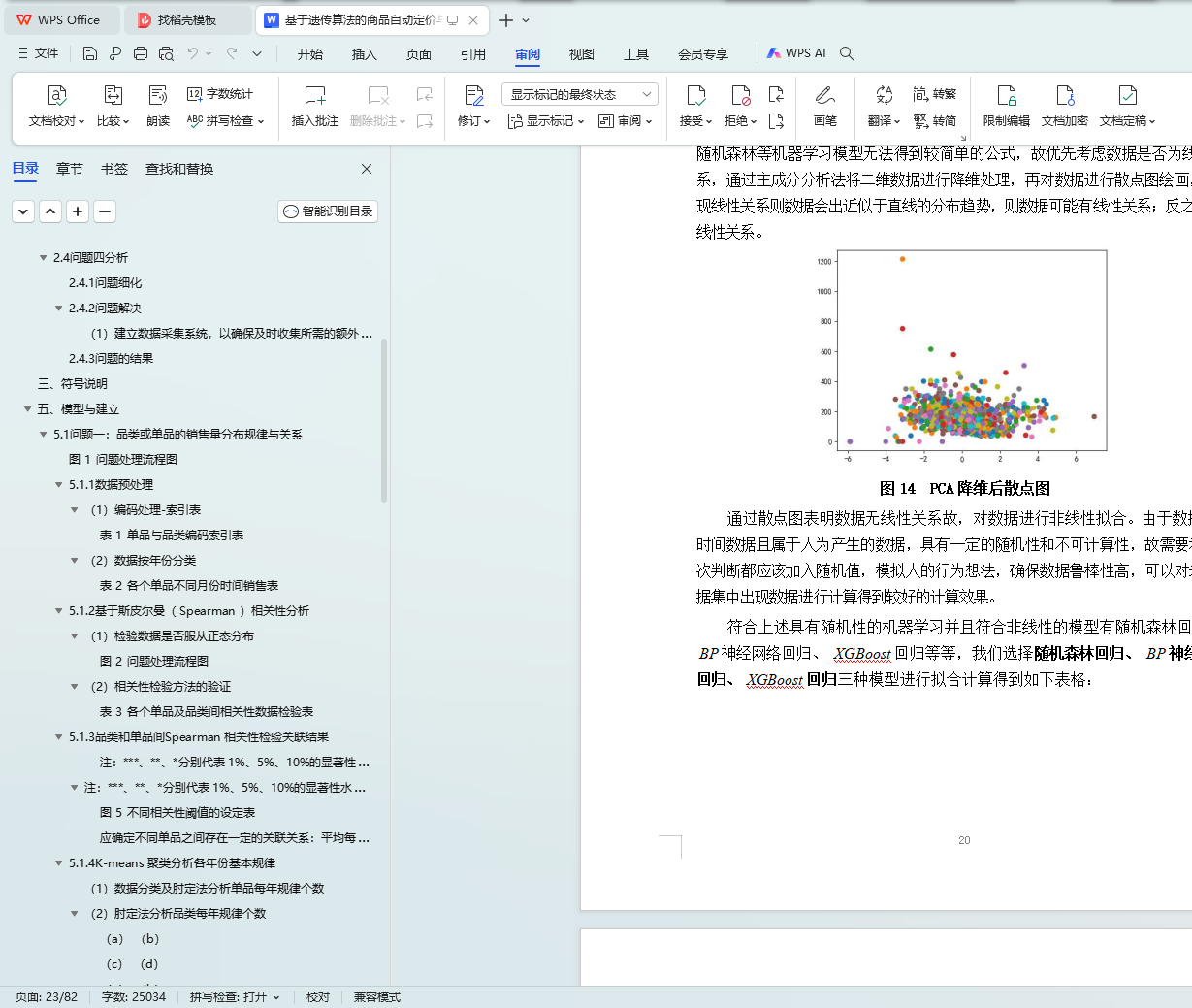Open the 开始 ribbon tab
Image resolution: width=1192 pixels, height=1008 pixels.
click(x=310, y=53)
